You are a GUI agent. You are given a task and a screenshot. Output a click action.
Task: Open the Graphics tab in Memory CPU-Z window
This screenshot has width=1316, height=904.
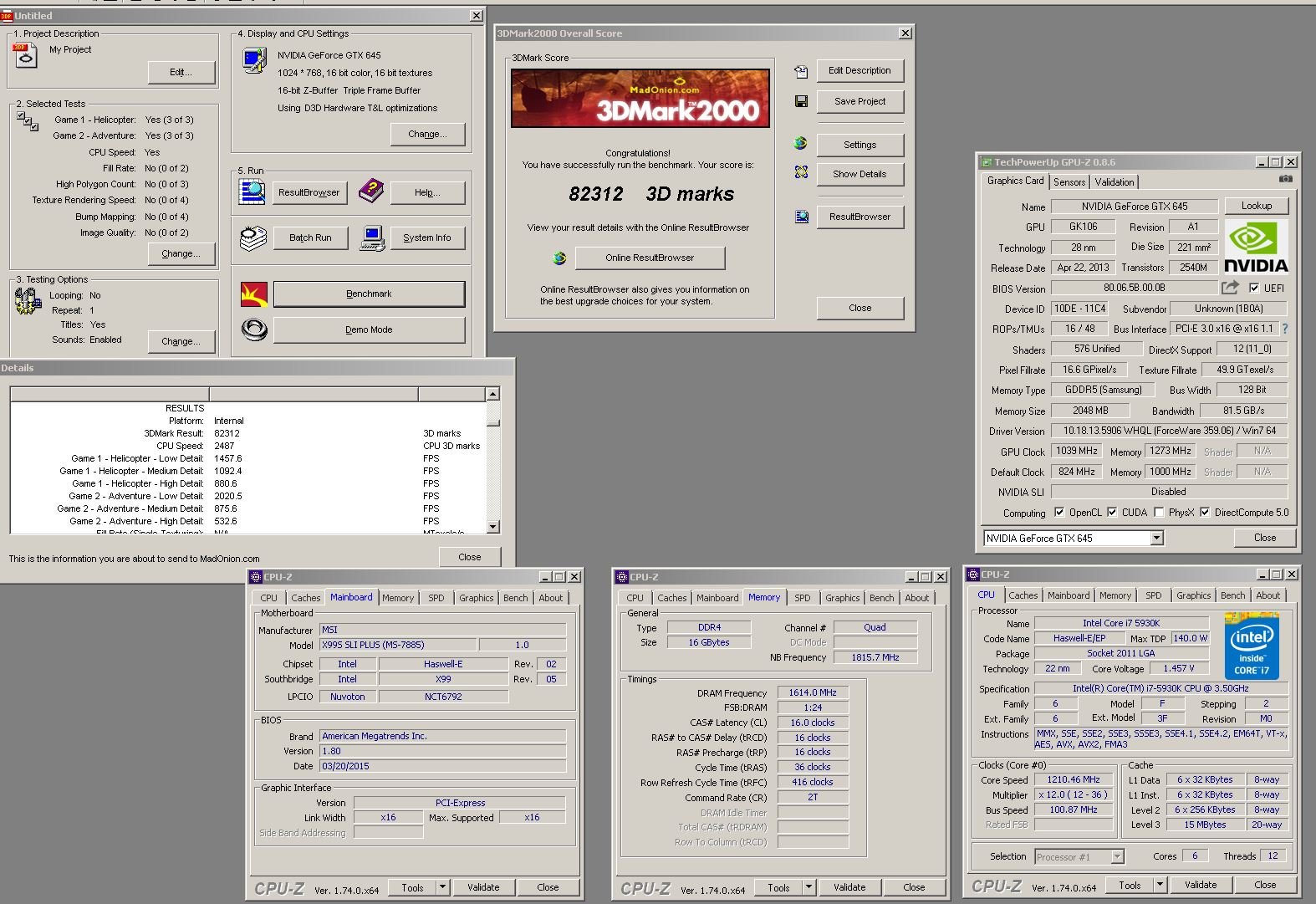(x=843, y=598)
